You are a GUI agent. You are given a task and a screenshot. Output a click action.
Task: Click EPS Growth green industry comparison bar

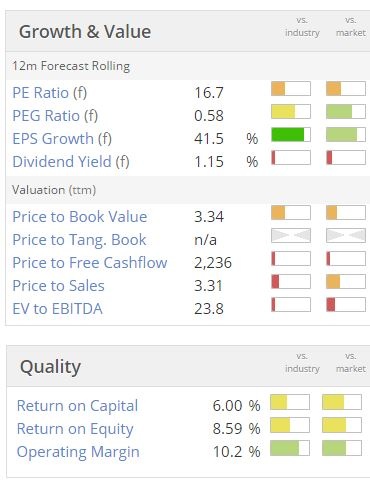tap(291, 135)
